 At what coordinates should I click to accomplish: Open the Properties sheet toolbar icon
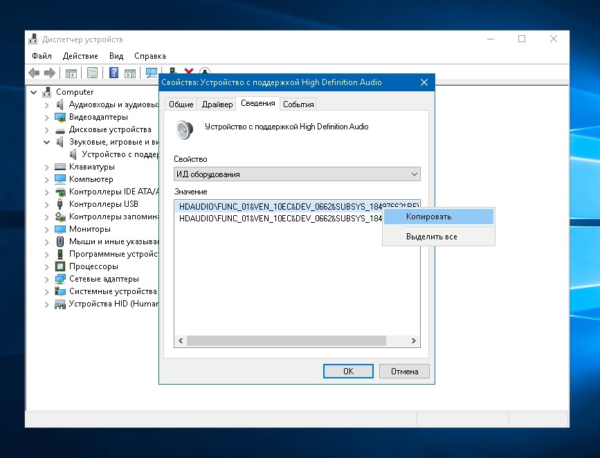point(92,73)
